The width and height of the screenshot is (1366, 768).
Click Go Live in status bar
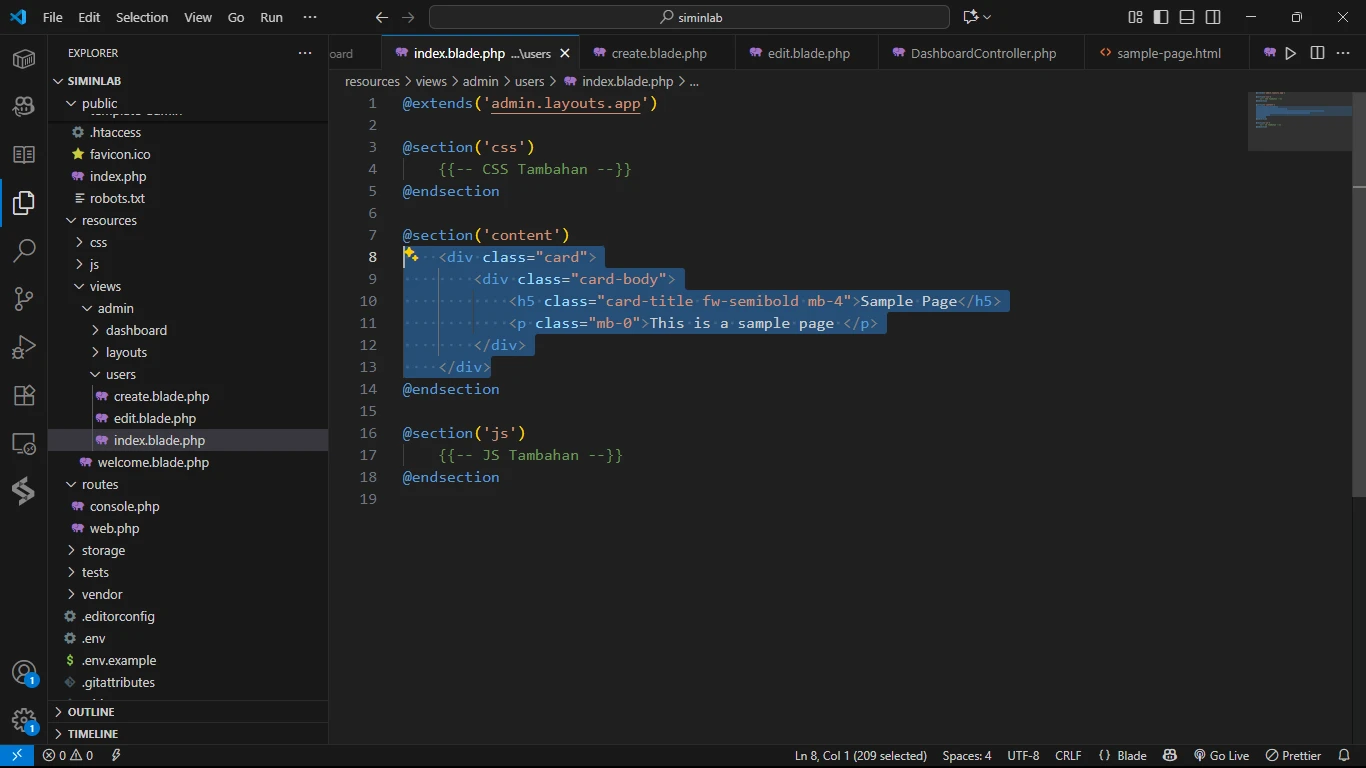[1221, 756]
